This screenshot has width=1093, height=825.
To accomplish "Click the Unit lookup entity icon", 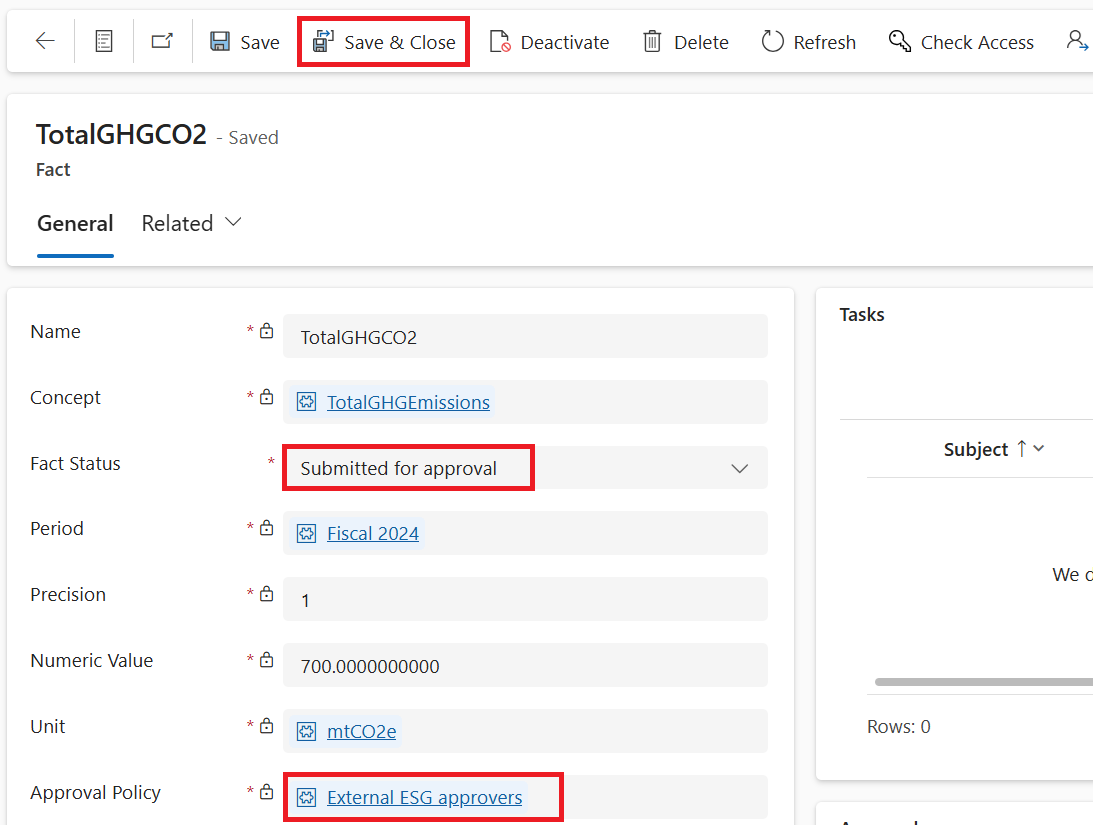I will pos(307,732).
